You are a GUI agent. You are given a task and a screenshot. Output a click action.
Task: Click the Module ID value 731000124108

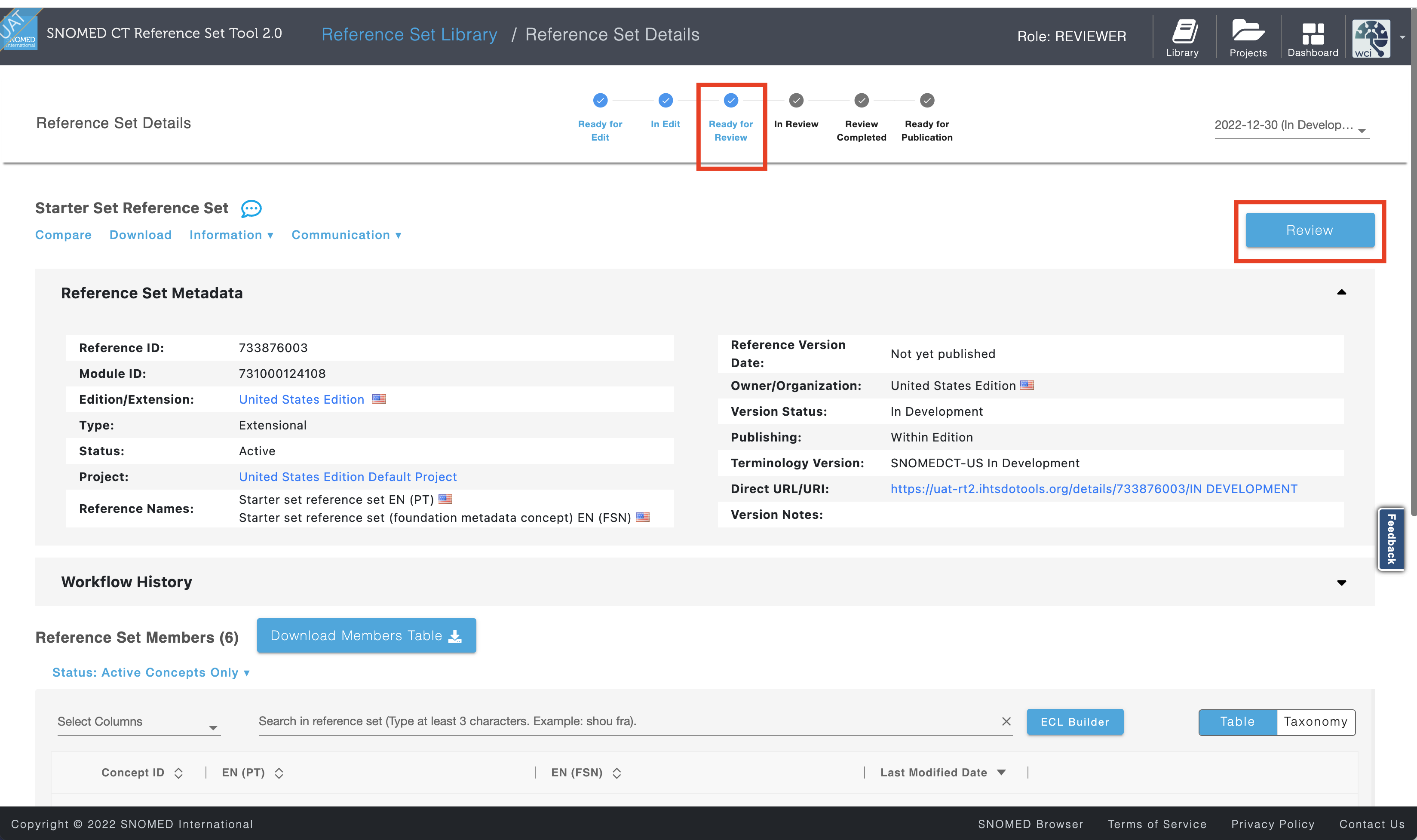point(282,374)
